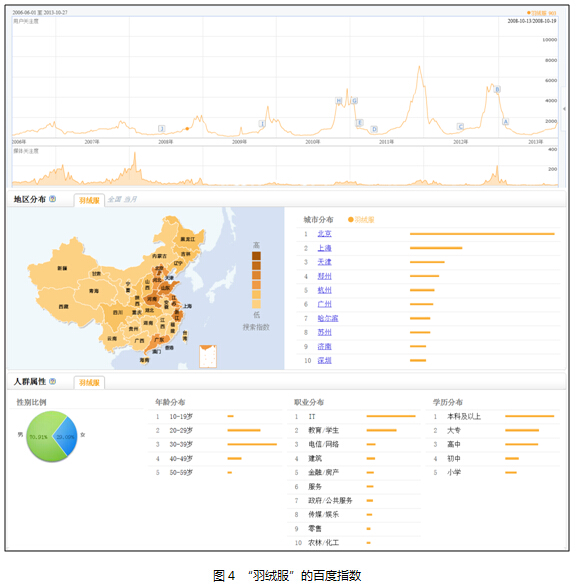Image resolution: width=576 pixels, height=585 pixels.
Task: Open help icon beside 地区分布
Action: click(53, 199)
